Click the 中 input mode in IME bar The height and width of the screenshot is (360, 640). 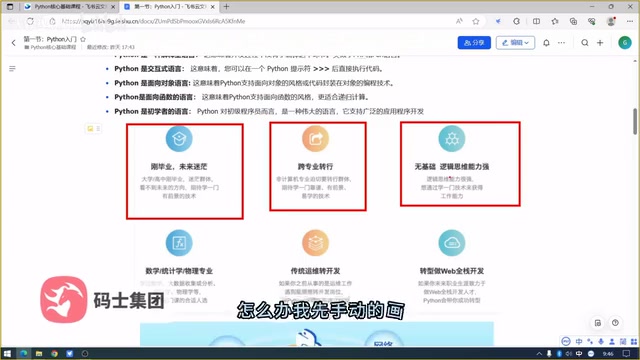tap(579, 341)
